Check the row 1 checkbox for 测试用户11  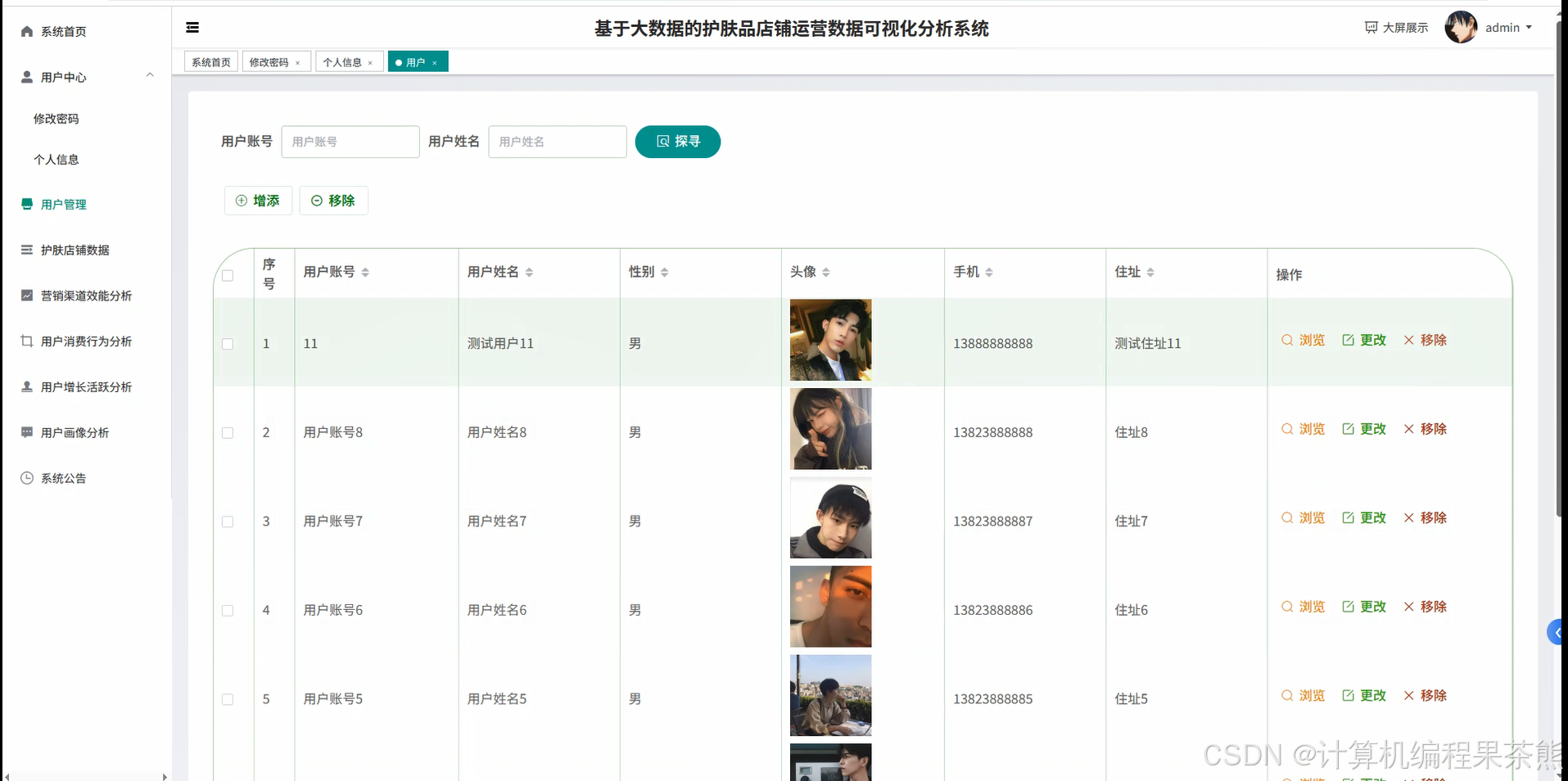(228, 344)
